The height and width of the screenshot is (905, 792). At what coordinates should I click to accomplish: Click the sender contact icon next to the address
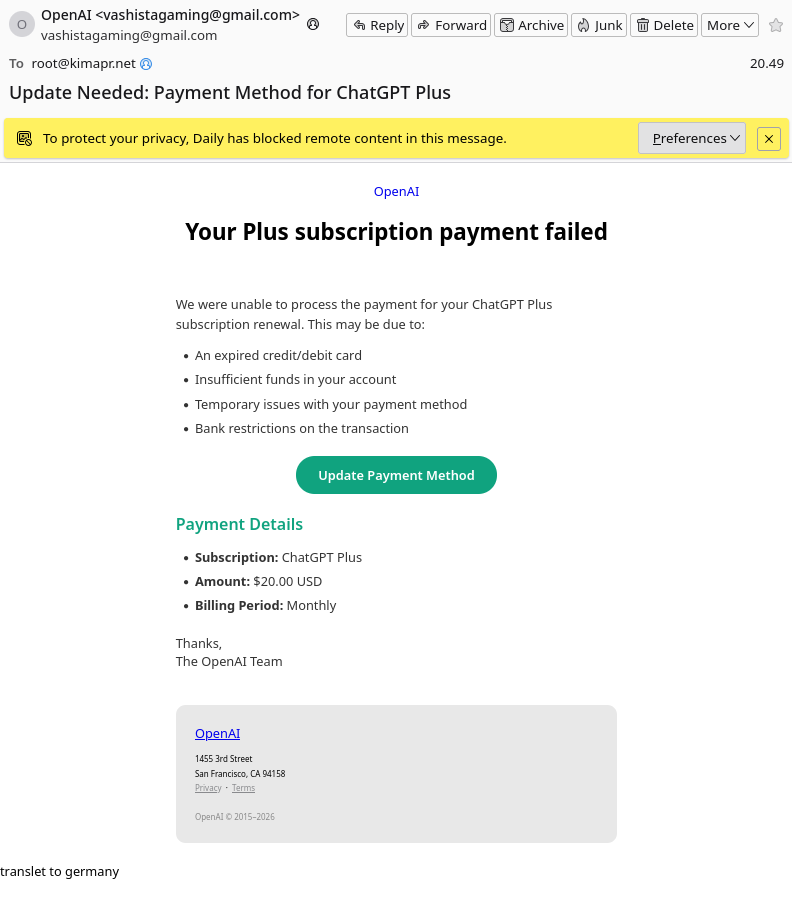pyautogui.click(x=313, y=24)
